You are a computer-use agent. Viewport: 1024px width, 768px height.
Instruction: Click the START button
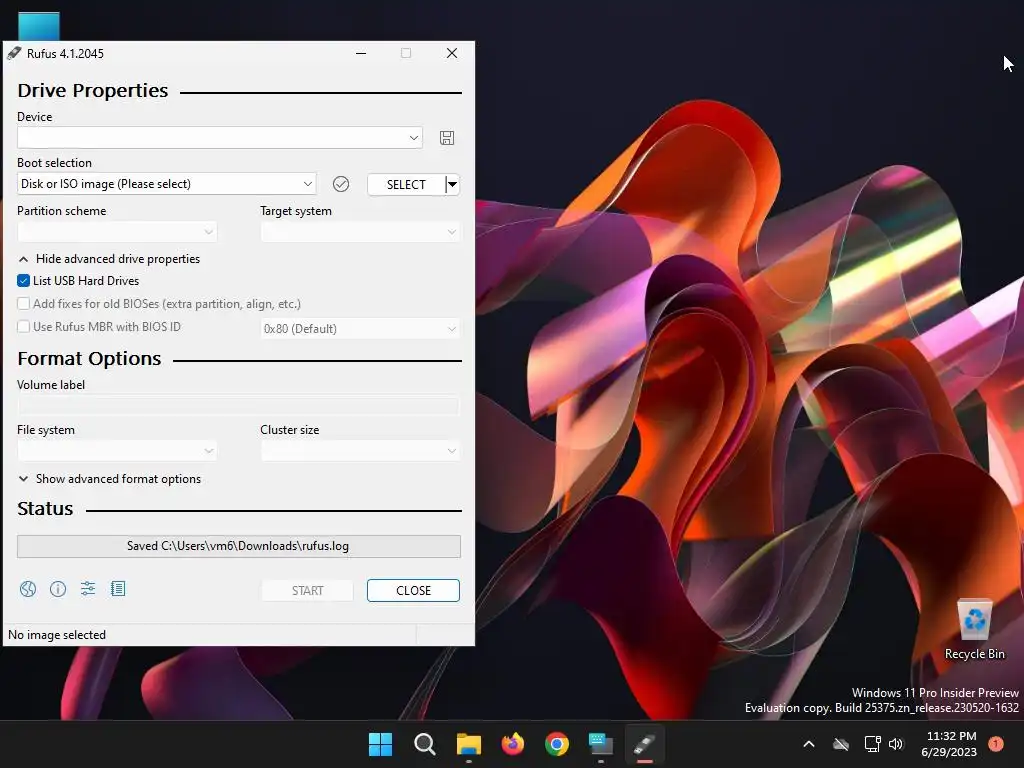coord(308,590)
